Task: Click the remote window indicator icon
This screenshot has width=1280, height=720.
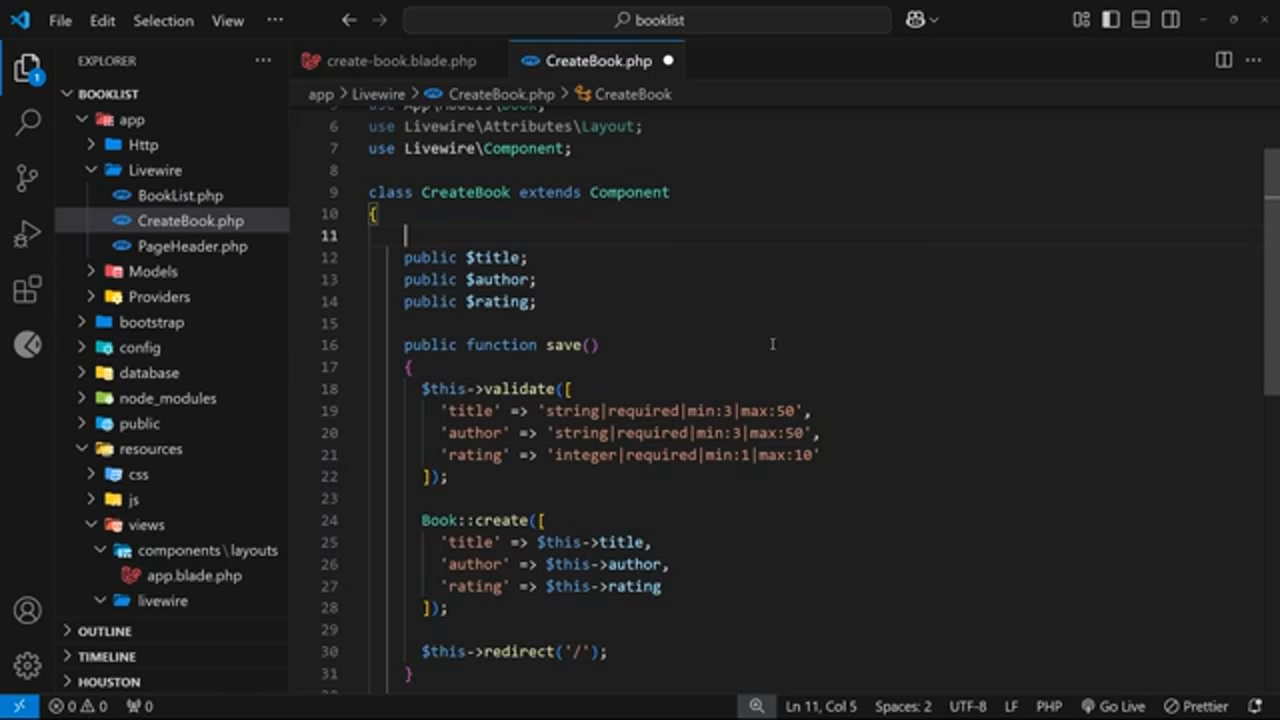Action: 19,706
